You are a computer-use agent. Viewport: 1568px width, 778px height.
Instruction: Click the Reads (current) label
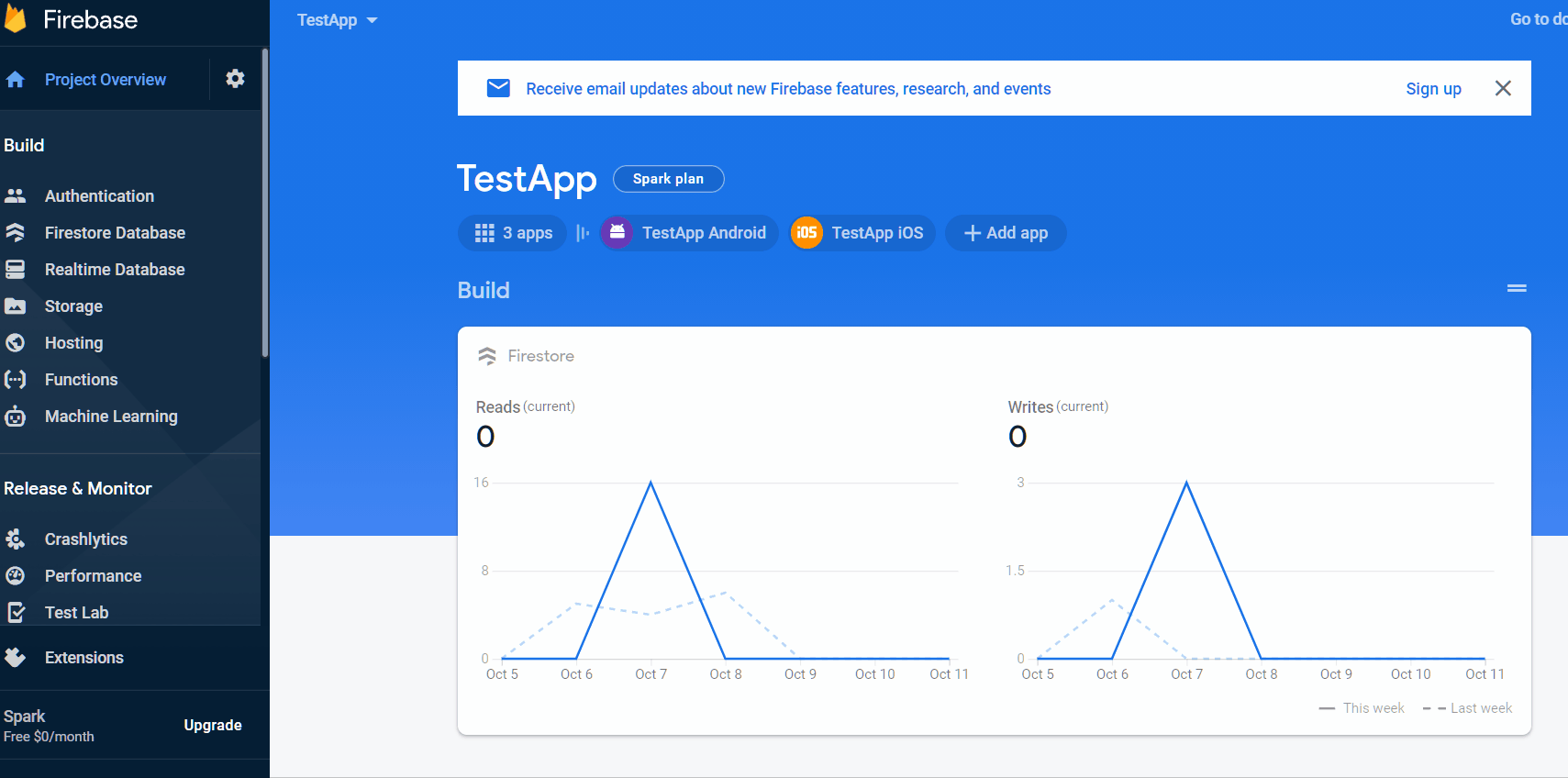[526, 406]
